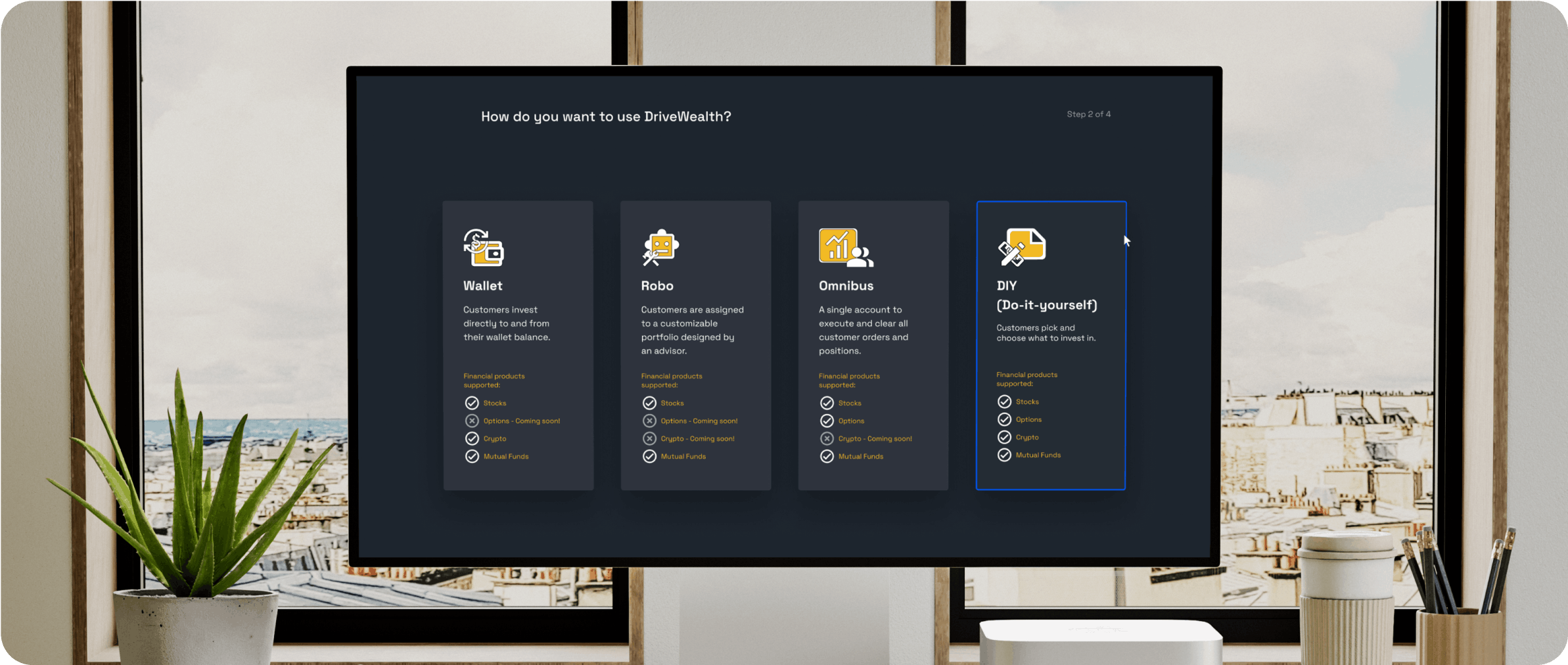Click Stocks checkmark icon in Omnibus card
Viewport: 1568px width, 665px height.
coord(827,403)
